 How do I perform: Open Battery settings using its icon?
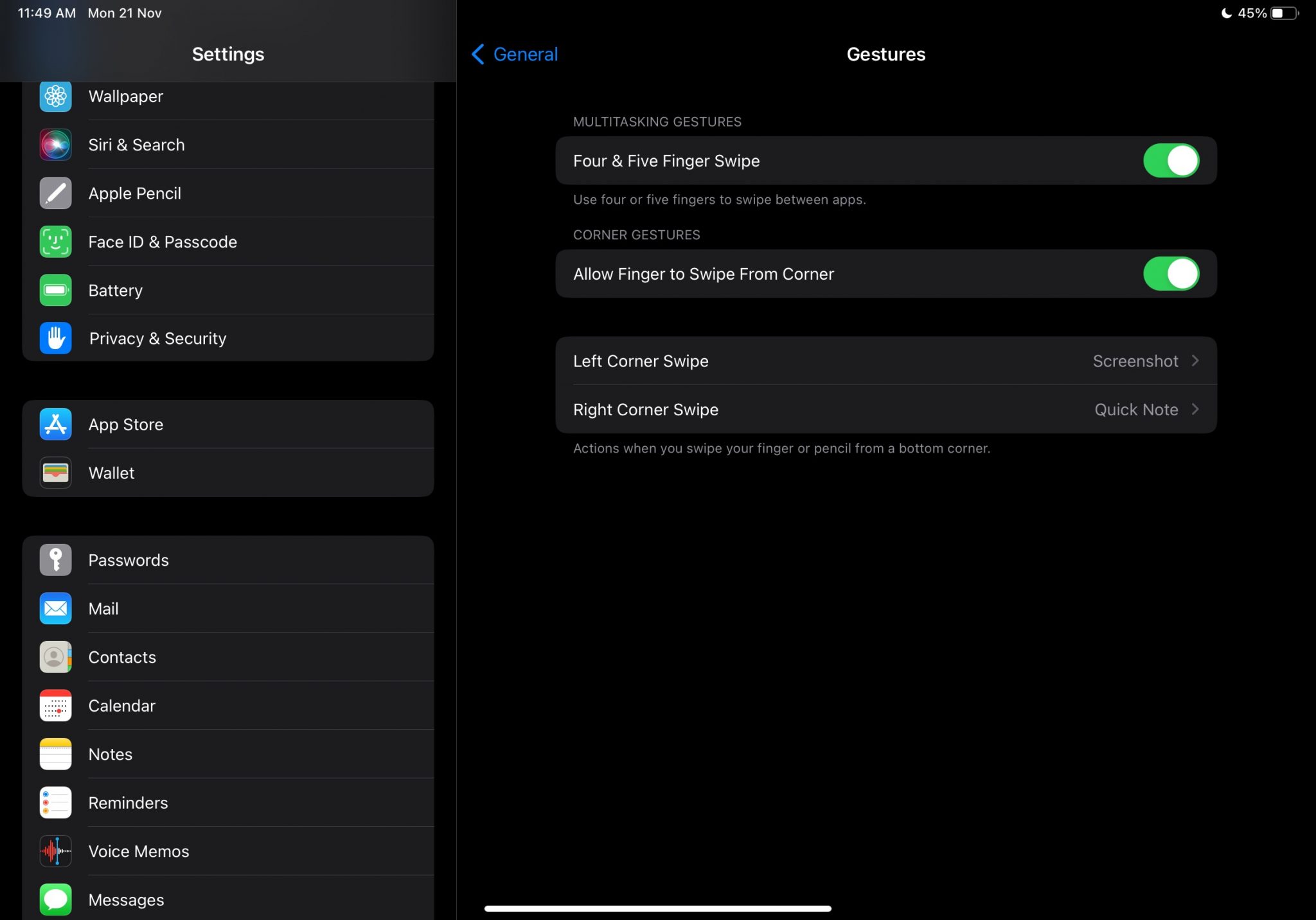pos(55,290)
